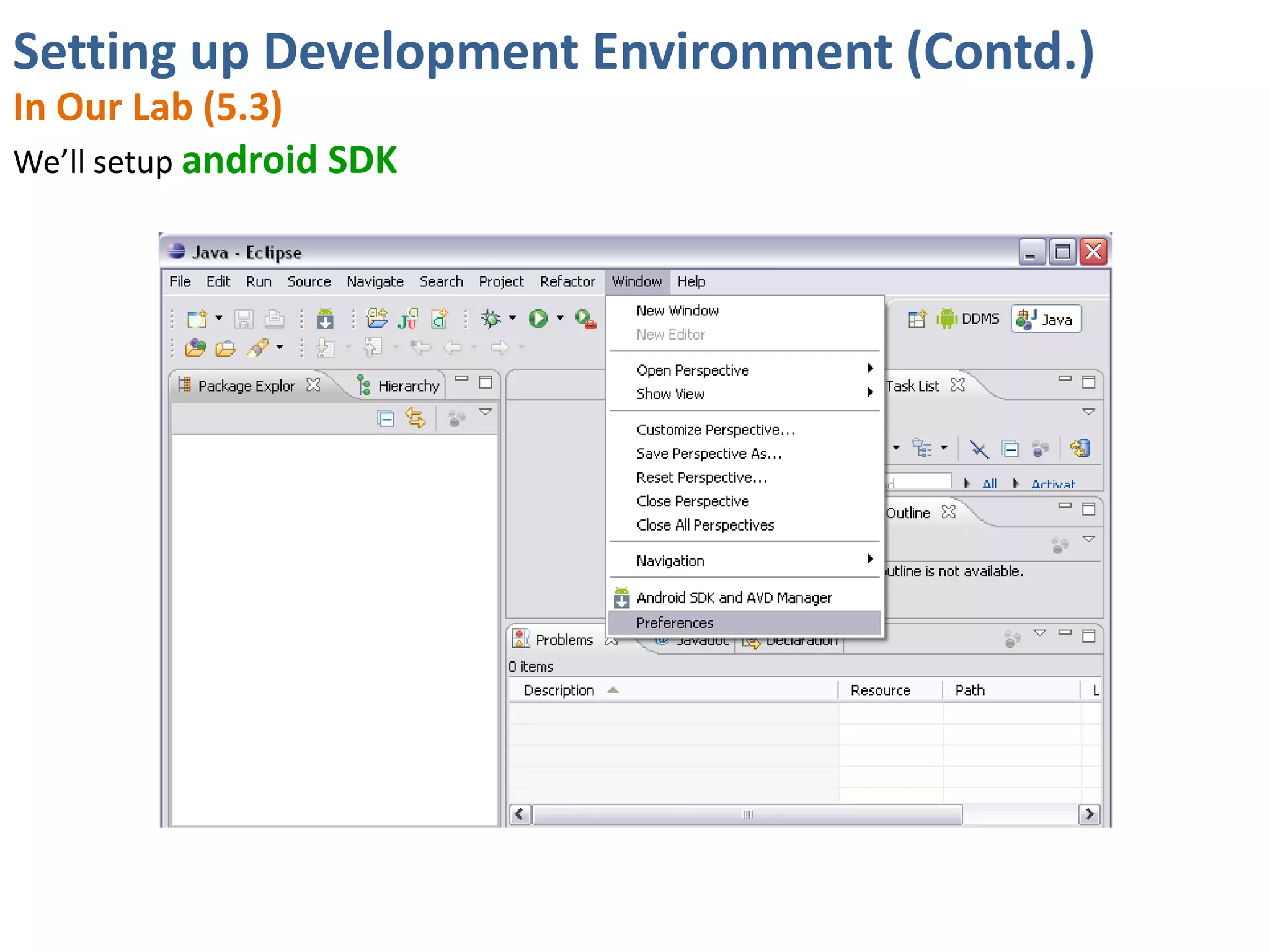Click the Problems horizontal scrollbar thumb
1270x952 pixels.
click(748, 814)
